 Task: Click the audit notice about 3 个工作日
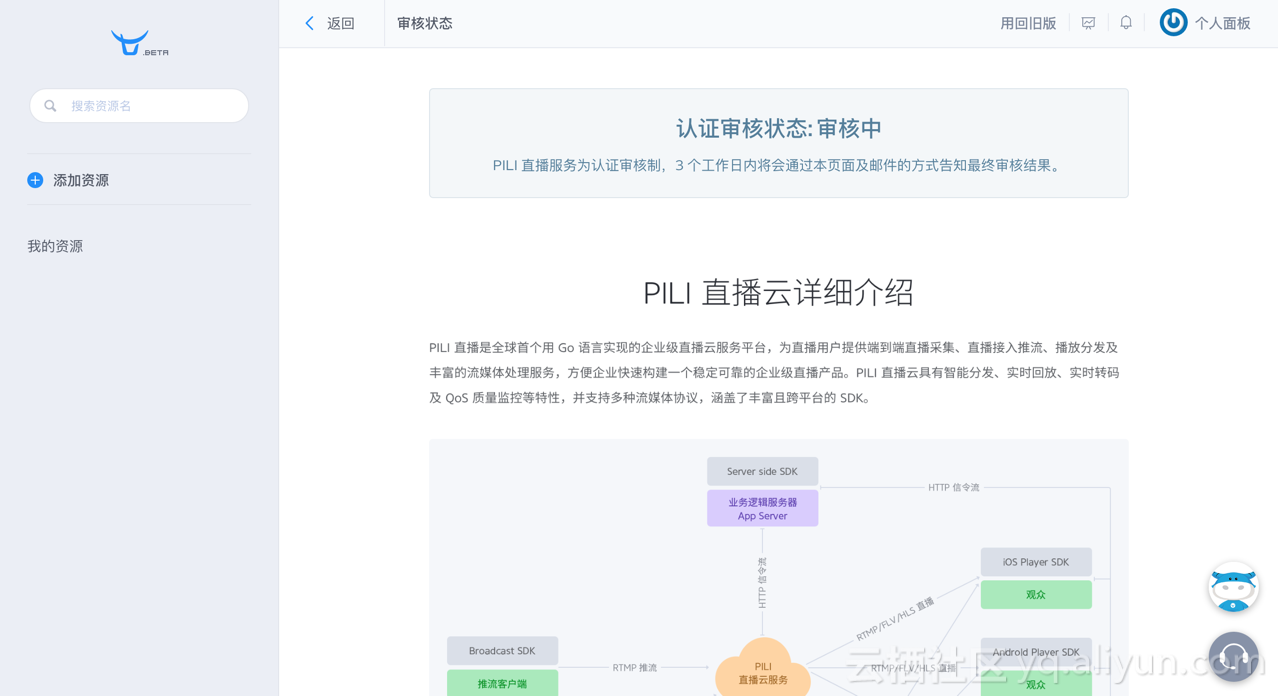[779, 165]
